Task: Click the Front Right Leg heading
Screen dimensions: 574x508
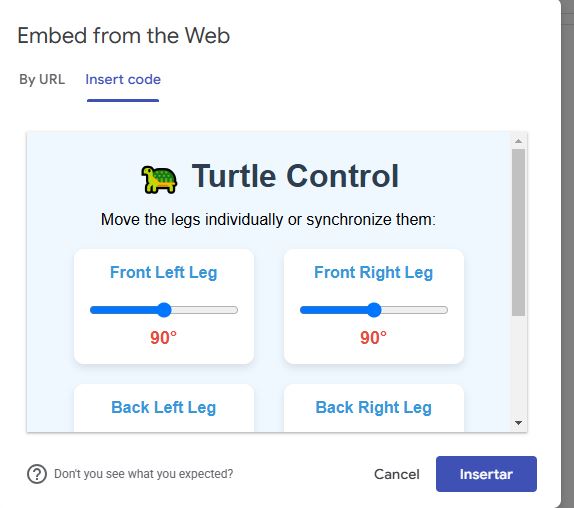Action: tap(373, 273)
